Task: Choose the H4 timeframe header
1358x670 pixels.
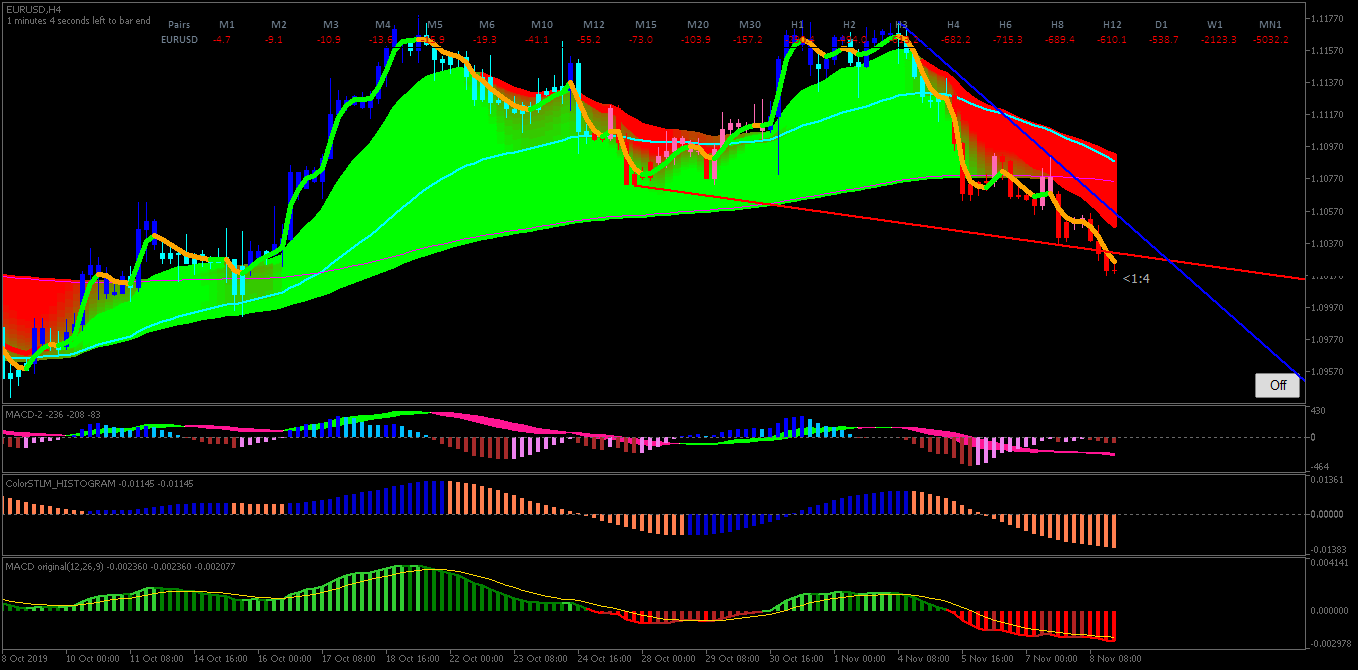Action: tap(953, 24)
